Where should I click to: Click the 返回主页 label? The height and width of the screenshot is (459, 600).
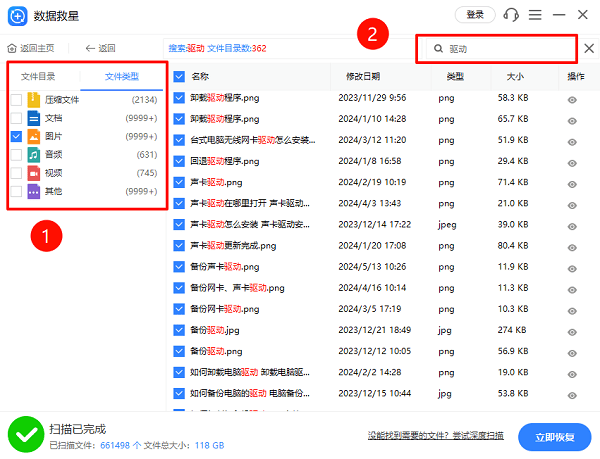(x=37, y=48)
